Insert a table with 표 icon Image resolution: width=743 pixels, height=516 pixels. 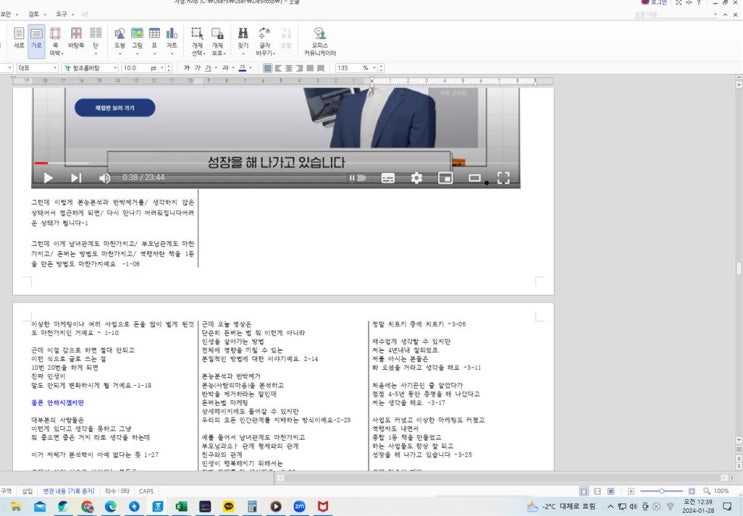click(154, 38)
